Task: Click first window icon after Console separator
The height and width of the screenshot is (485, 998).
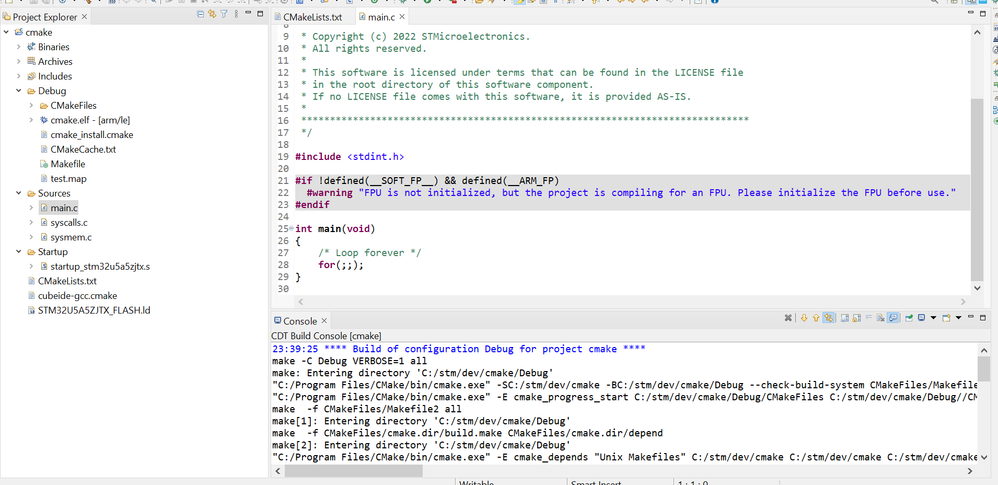Action: (x=845, y=318)
